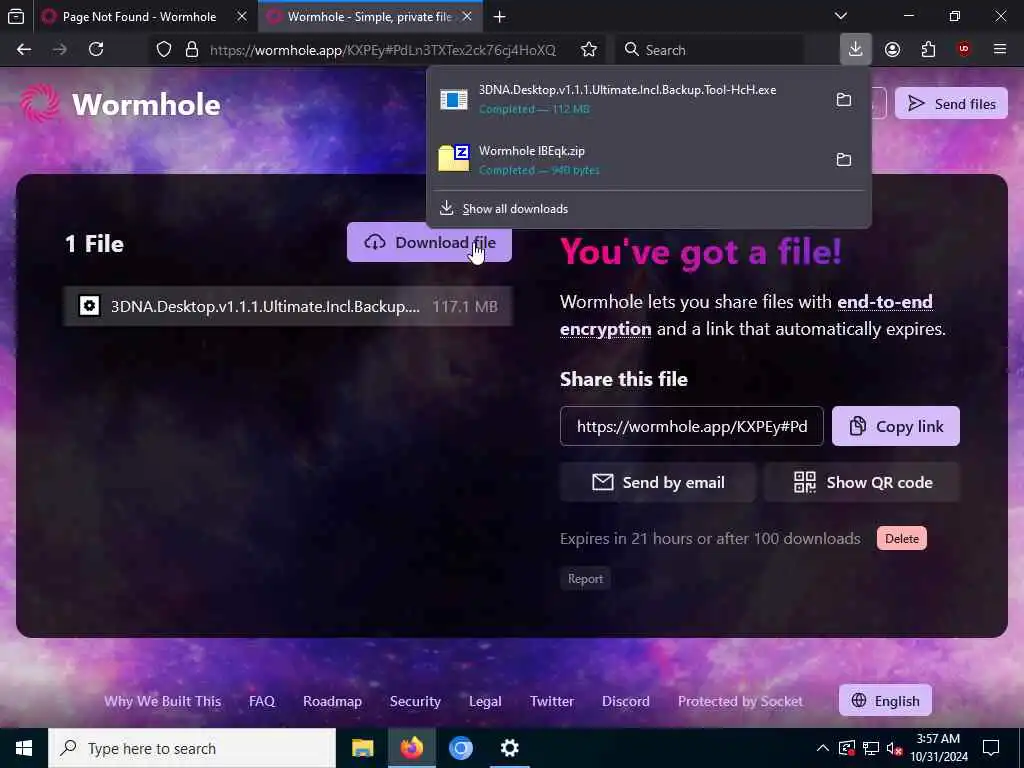Screen dimensions: 1024x768
Task: Click the taskbar search box
Action: tap(192, 748)
